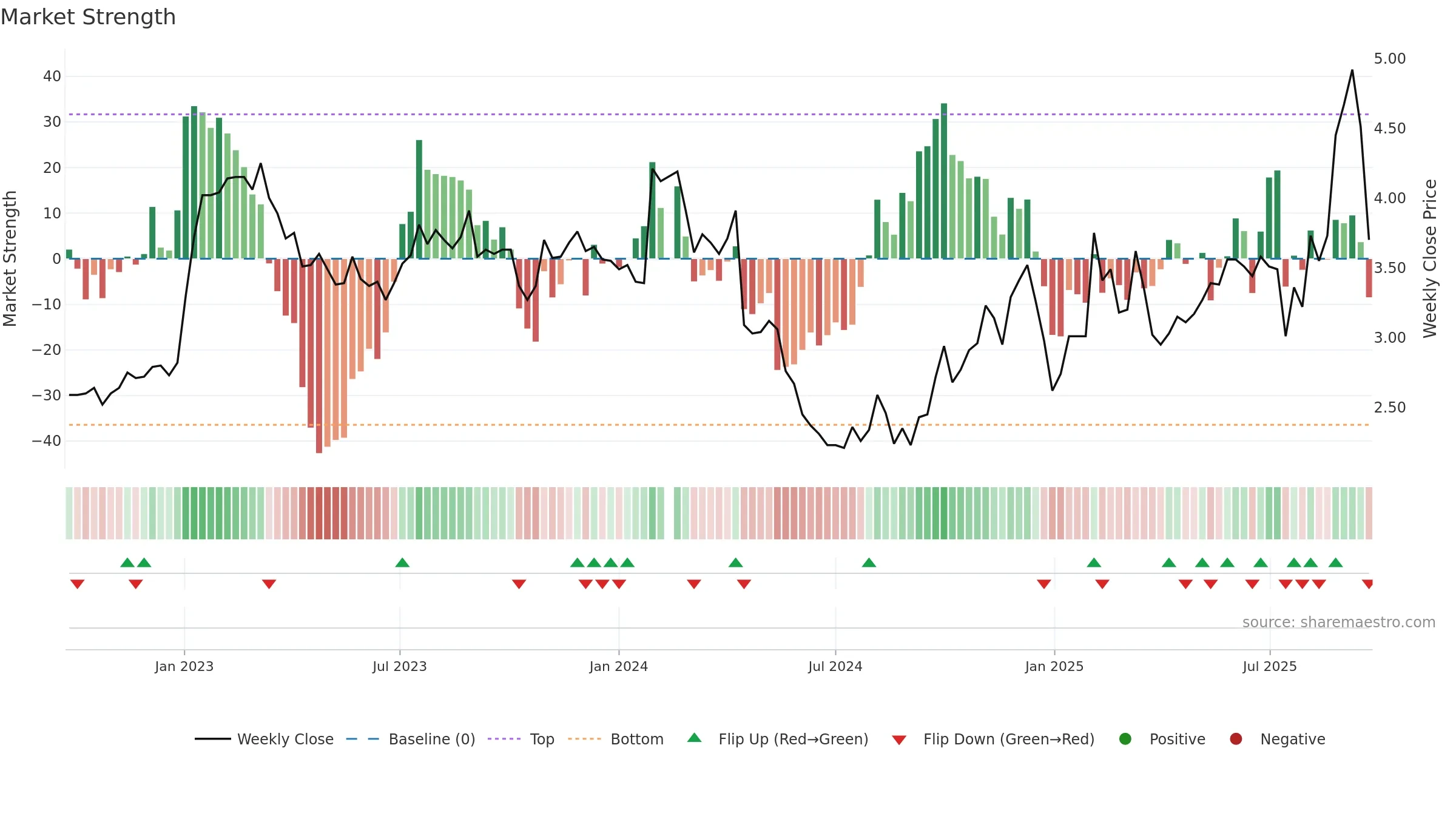Click the Flip Down marker just before Jan 2025
Image resolution: width=1456 pixels, height=819 pixels.
[1044, 584]
